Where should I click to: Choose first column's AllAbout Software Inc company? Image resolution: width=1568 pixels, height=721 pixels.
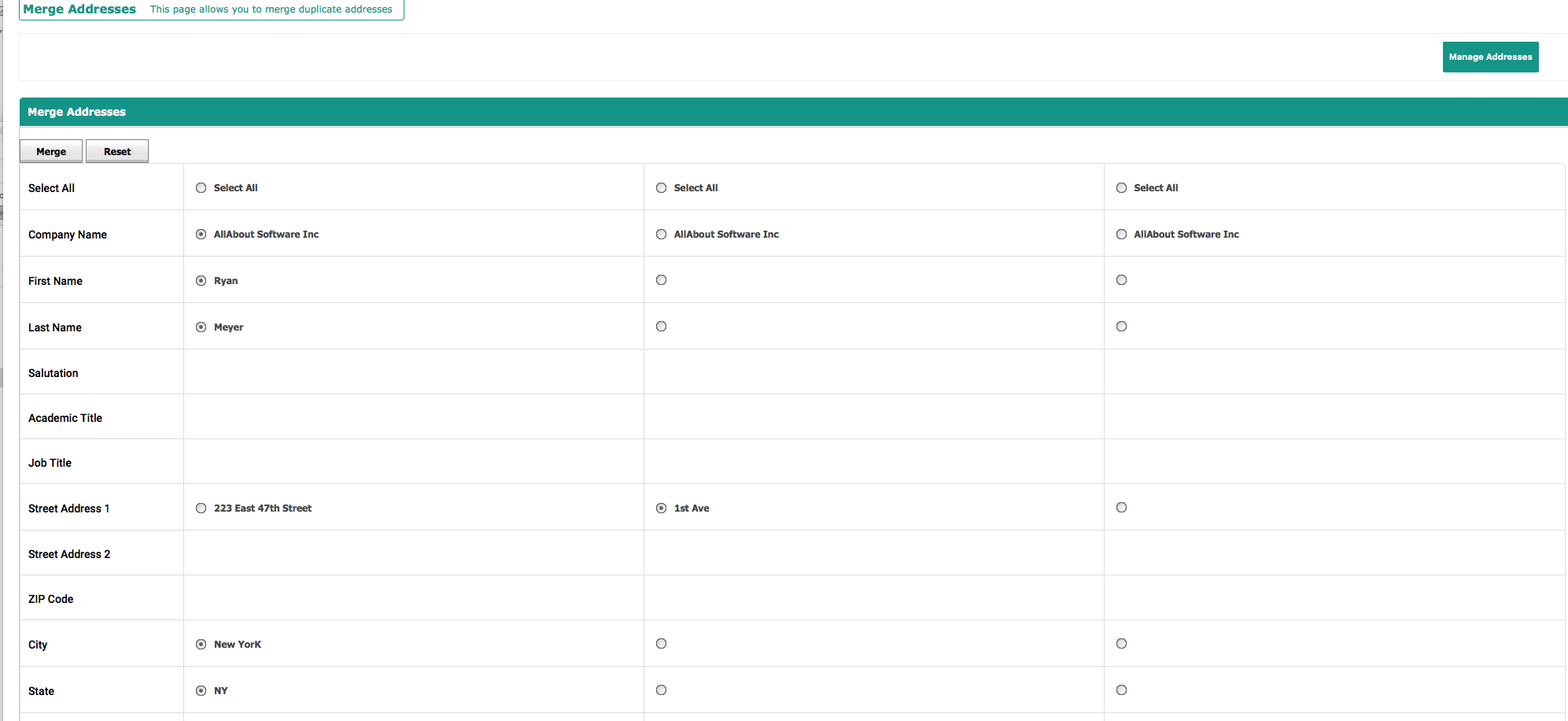tap(201, 235)
